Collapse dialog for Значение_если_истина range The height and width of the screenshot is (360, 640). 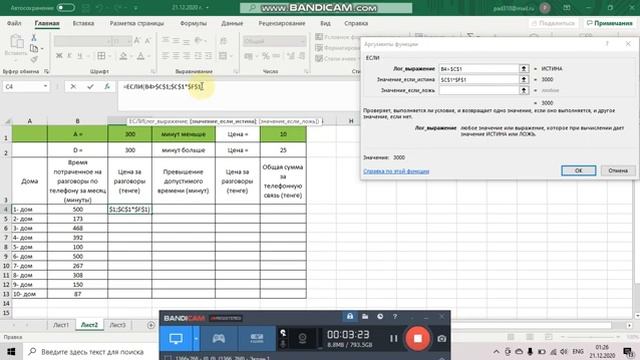(x=524, y=80)
